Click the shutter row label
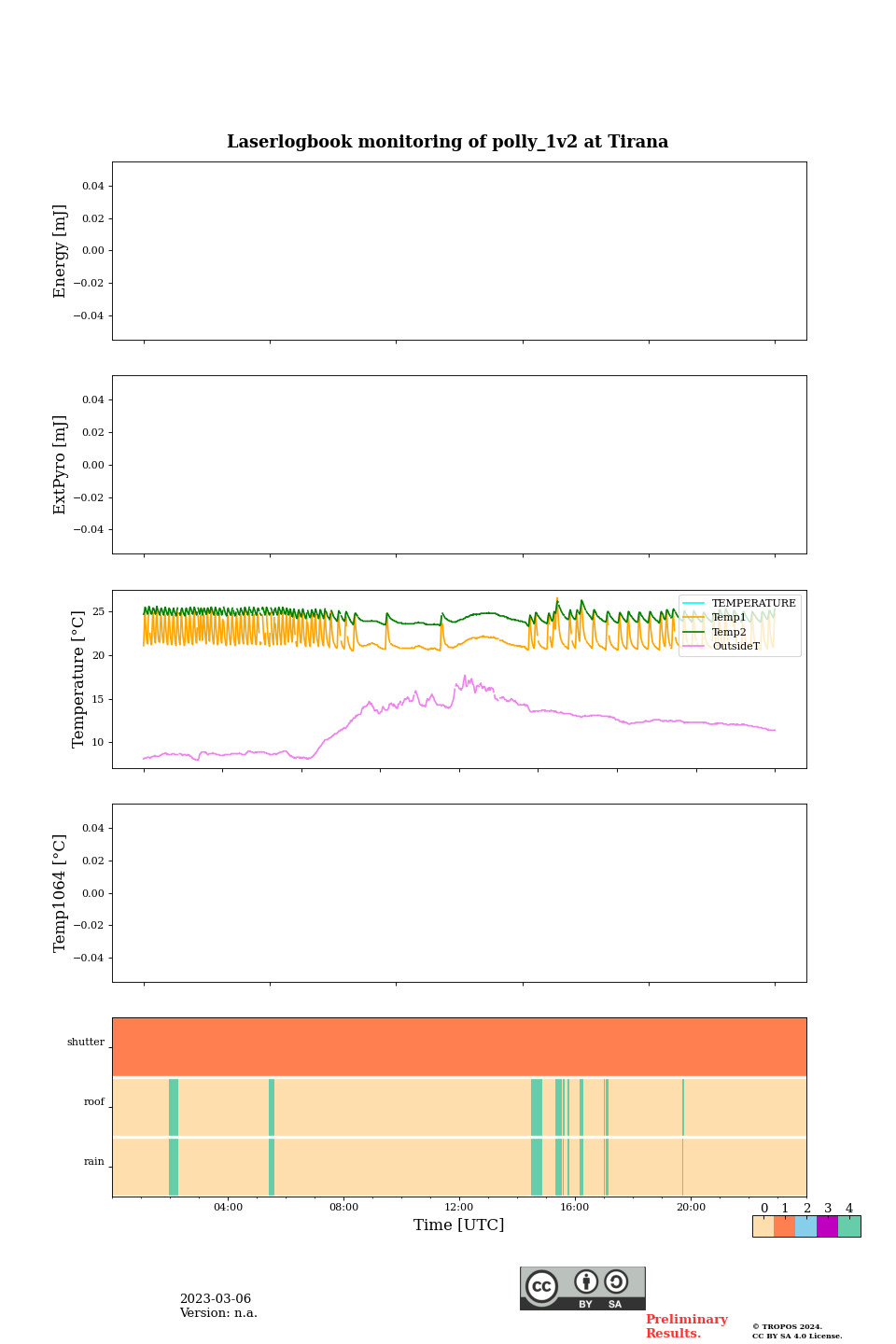The height and width of the screenshot is (1344, 896). (x=86, y=1043)
